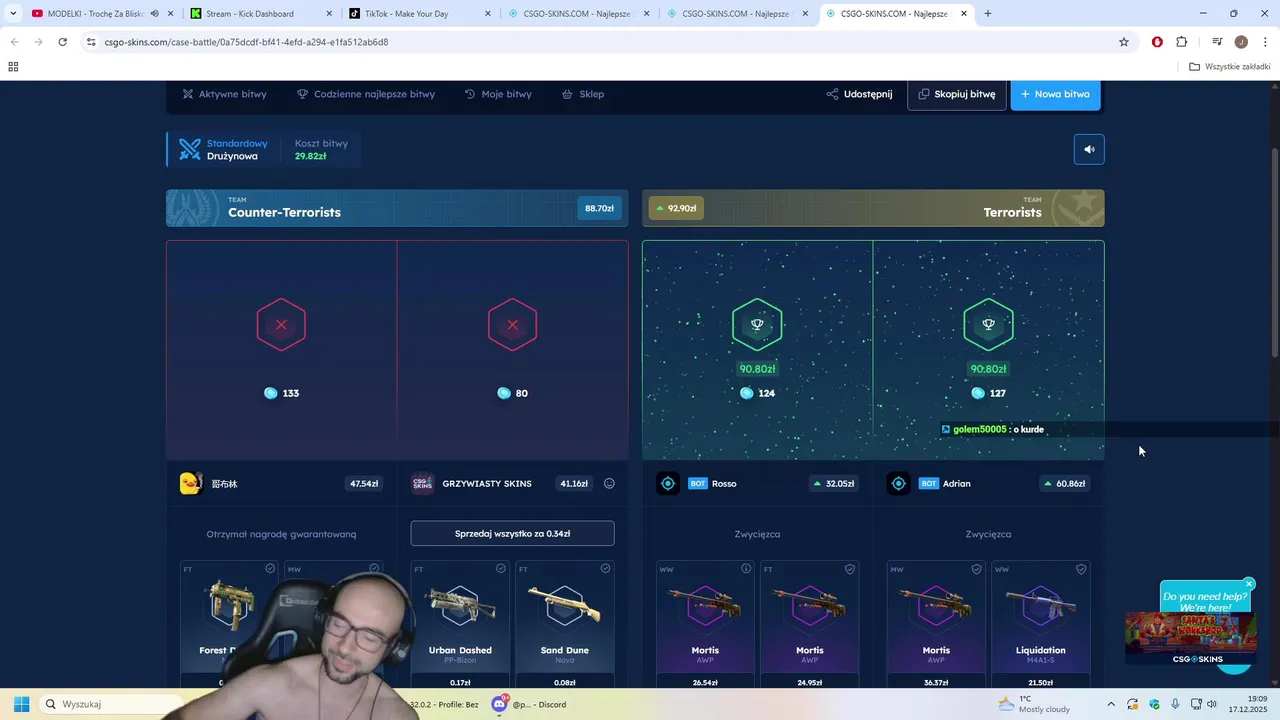Bookmark this page with the star icon
Viewport: 1280px width, 720px height.
(1124, 42)
